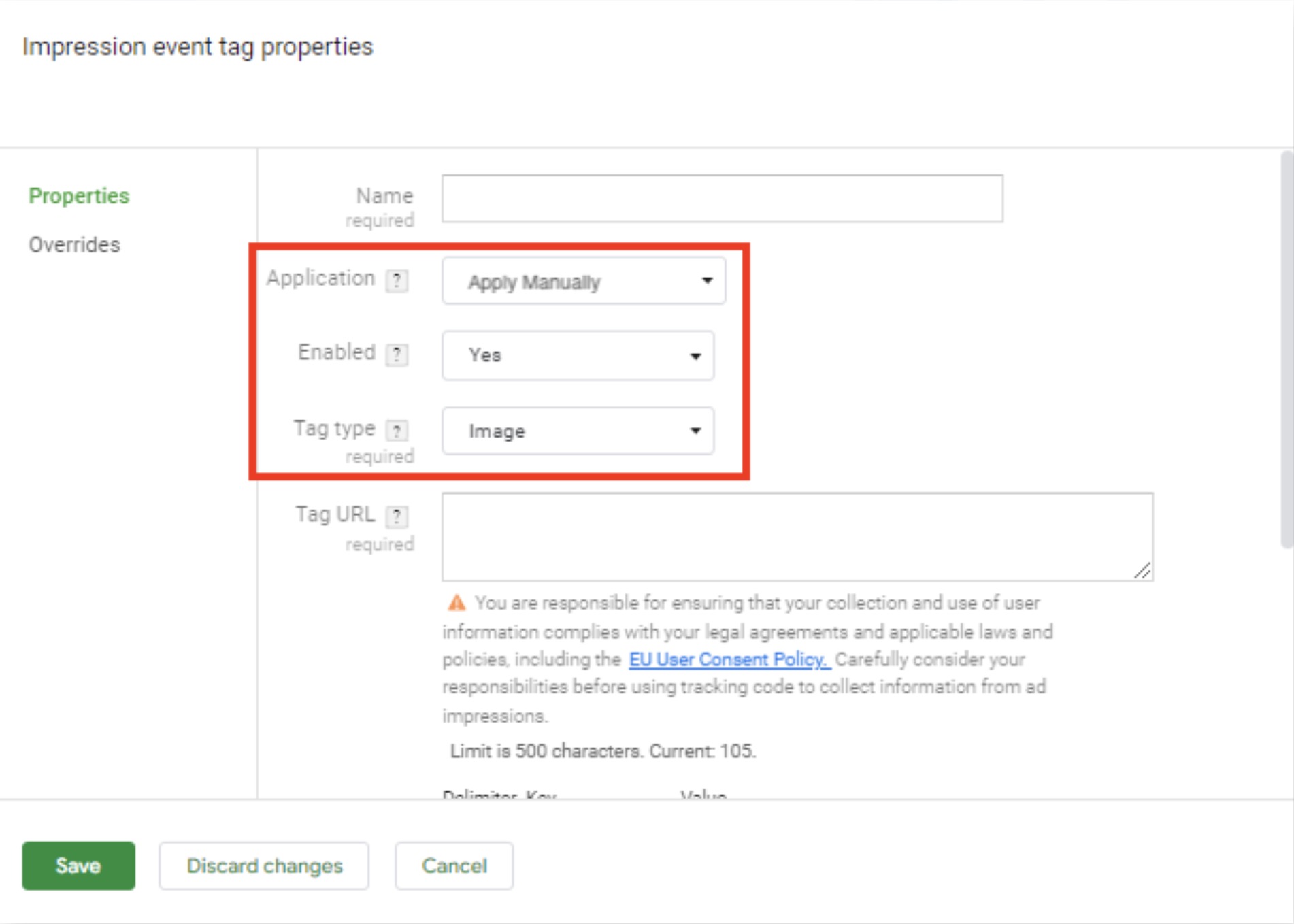
Task: Focus the Tag URL text area
Action: (797, 537)
